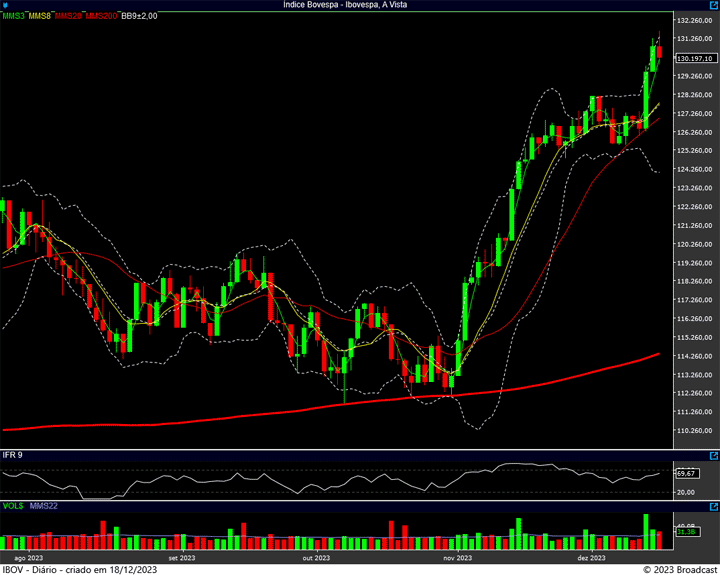Image resolution: width=720 pixels, height=575 pixels.
Task: Click the VOL$ volume label
Action: (x=13, y=507)
